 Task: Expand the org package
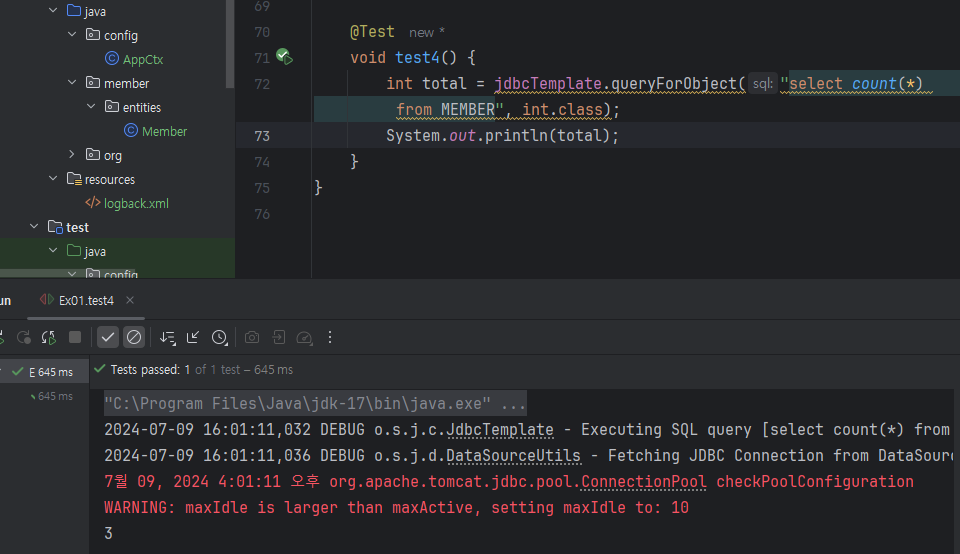click(72, 154)
